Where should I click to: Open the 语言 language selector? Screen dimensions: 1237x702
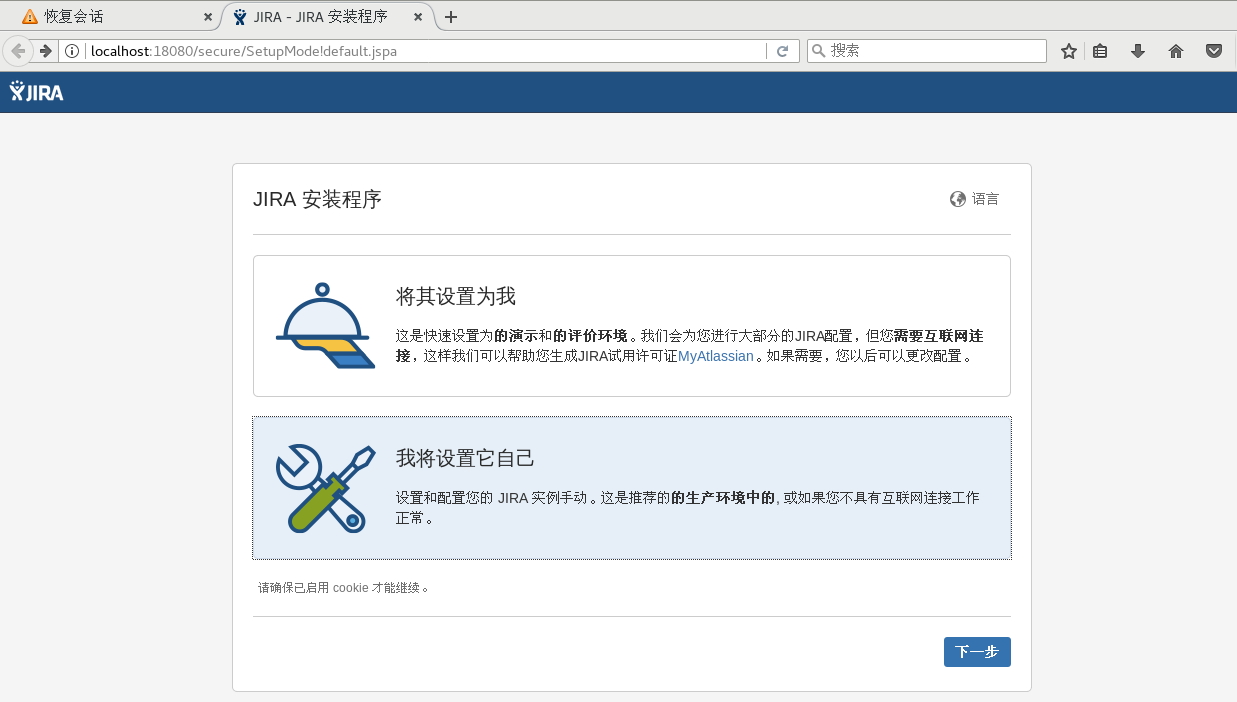975,199
